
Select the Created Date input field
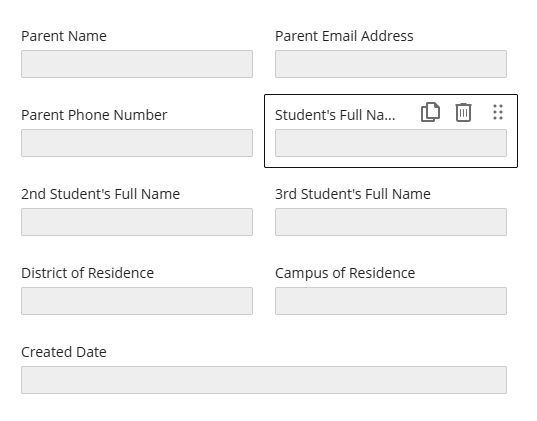pyautogui.click(x=264, y=380)
